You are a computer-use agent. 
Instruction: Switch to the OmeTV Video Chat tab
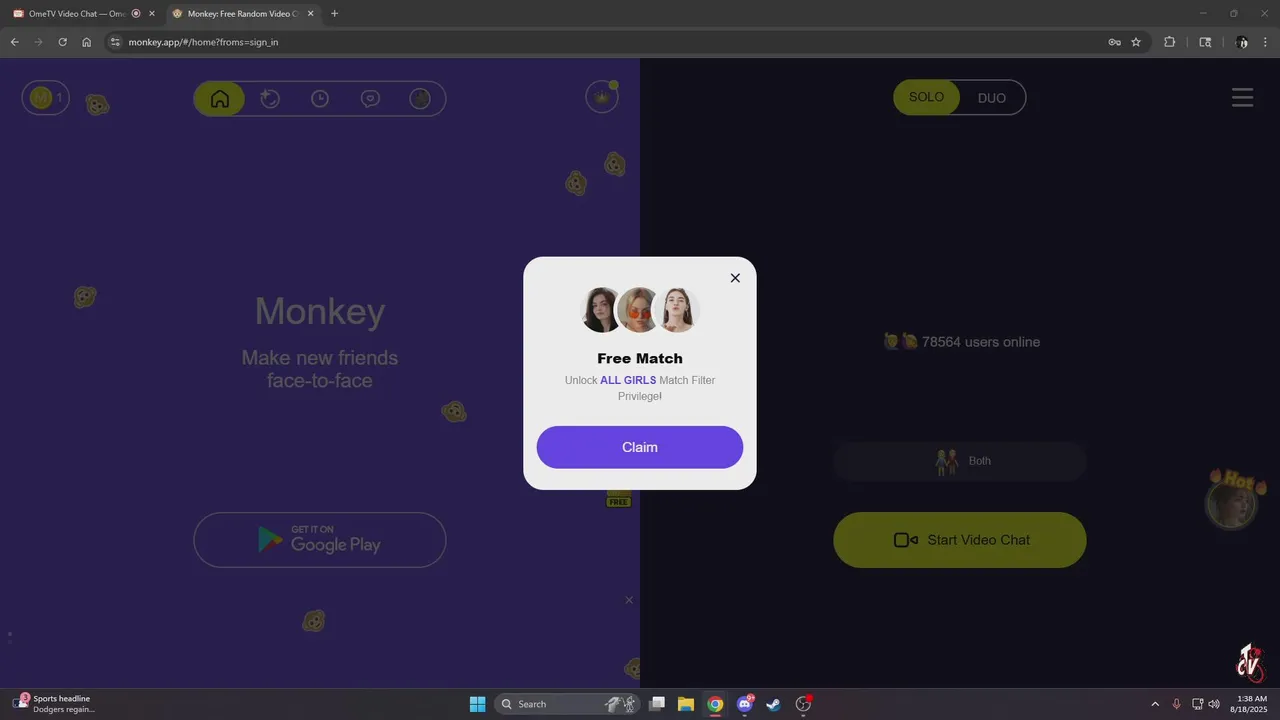click(x=76, y=14)
